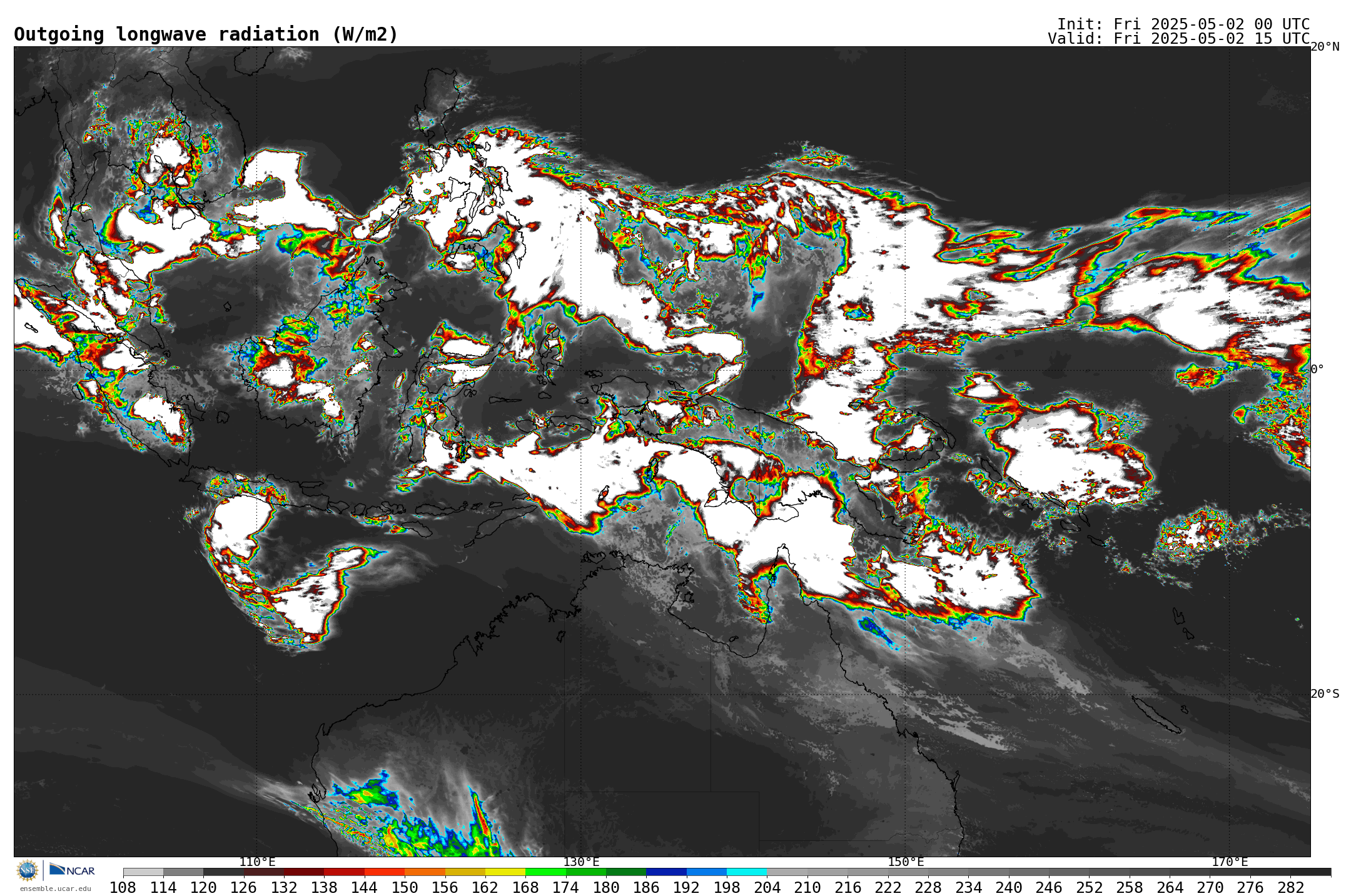Pick the dark red swatch between 132 and 138

click(x=304, y=872)
